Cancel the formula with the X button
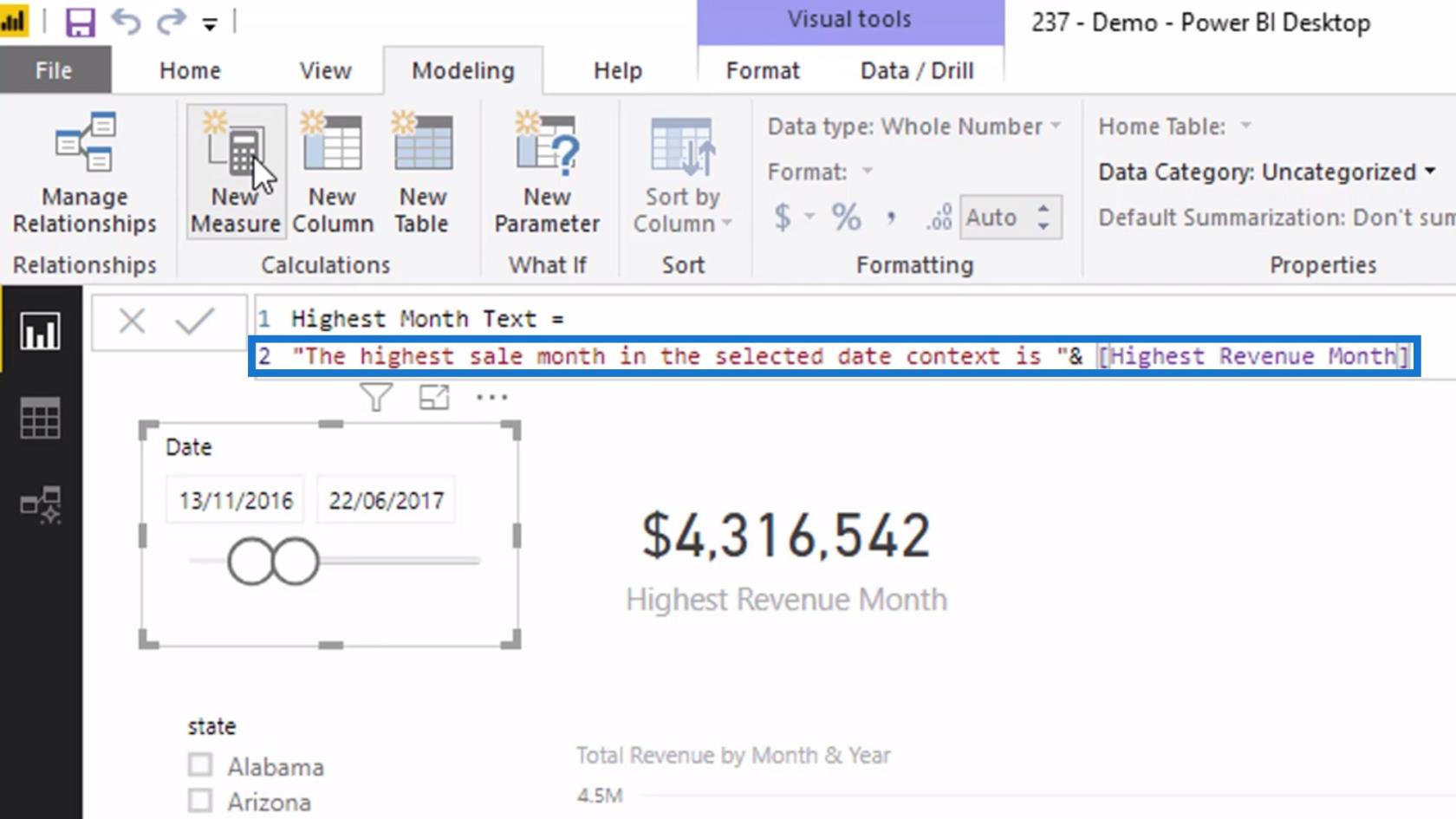Viewport: 1456px width, 819px height. click(132, 322)
